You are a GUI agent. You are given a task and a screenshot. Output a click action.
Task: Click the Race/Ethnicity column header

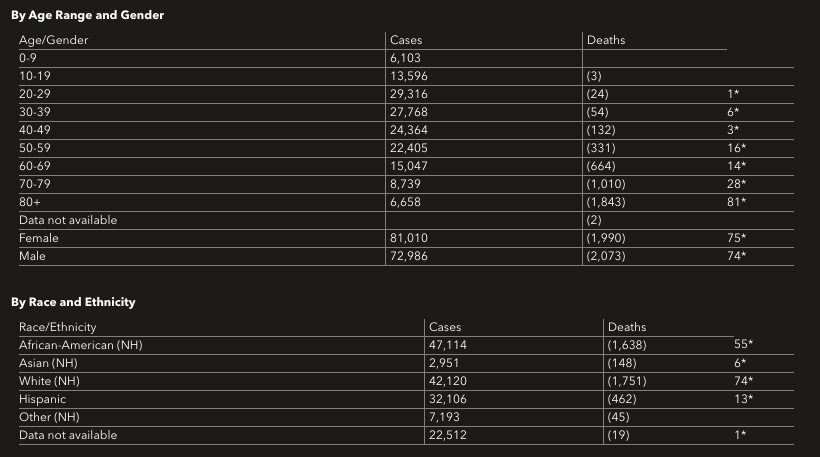coord(58,327)
